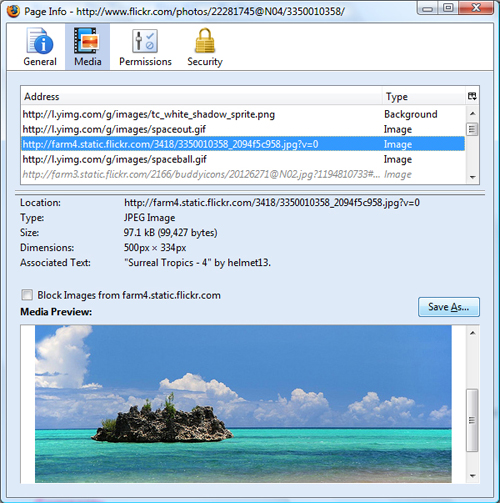Select the spaceball.gif row
Image resolution: width=500 pixels, height=503 pixels.
(243, 159)
